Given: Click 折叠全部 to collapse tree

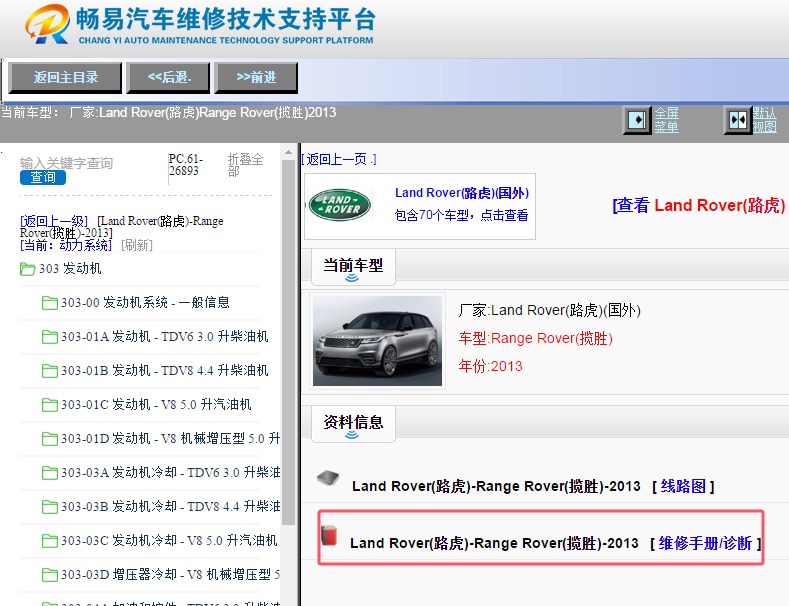Looking at the screenshot, I should click(x=245, y=165).
